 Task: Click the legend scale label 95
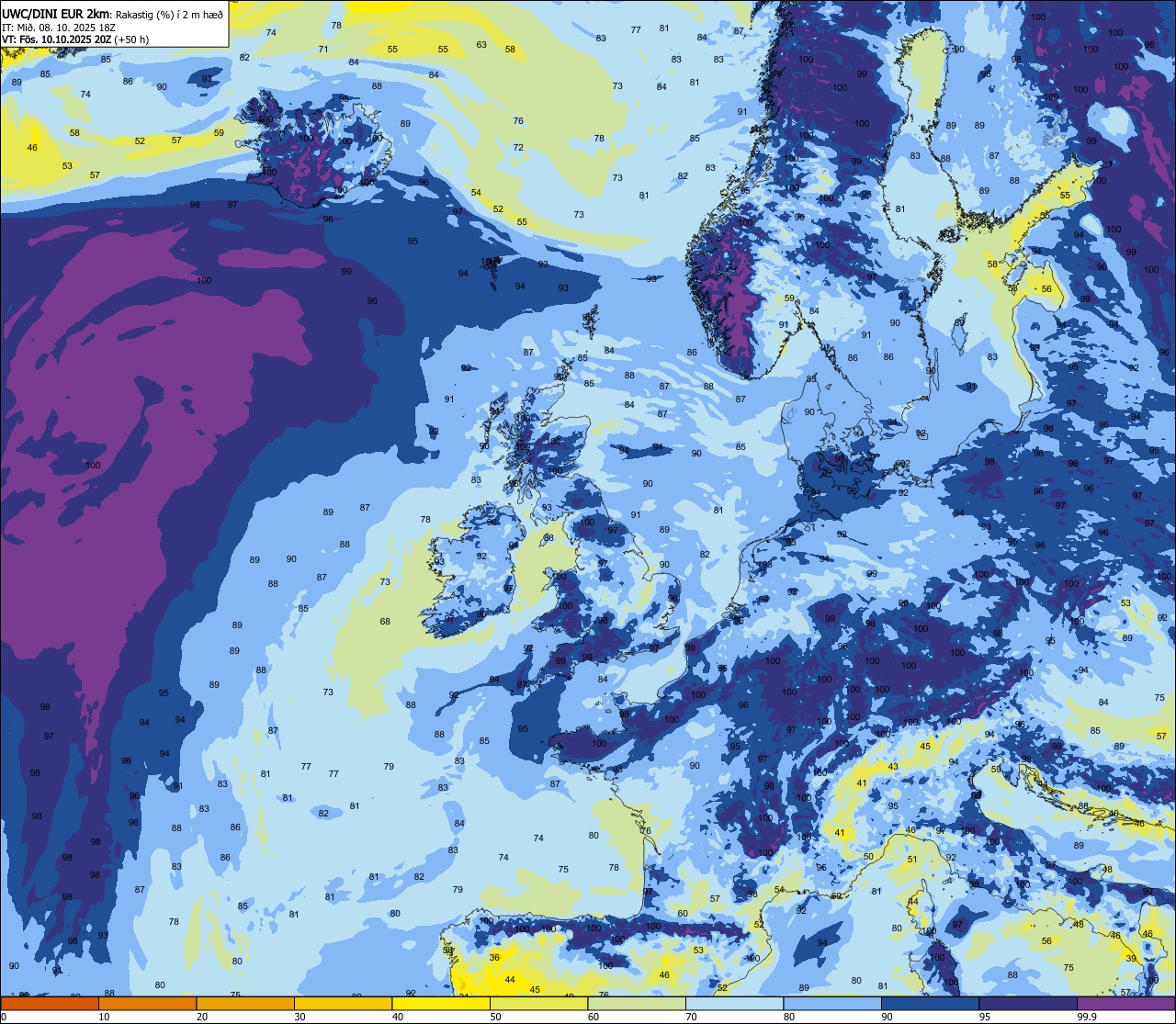tap(985, 1016)
